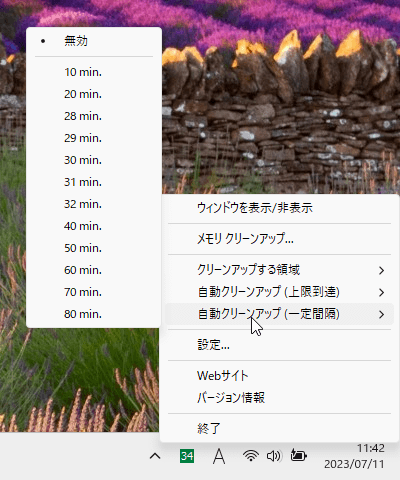Click the IME input mode A icon

219,456
